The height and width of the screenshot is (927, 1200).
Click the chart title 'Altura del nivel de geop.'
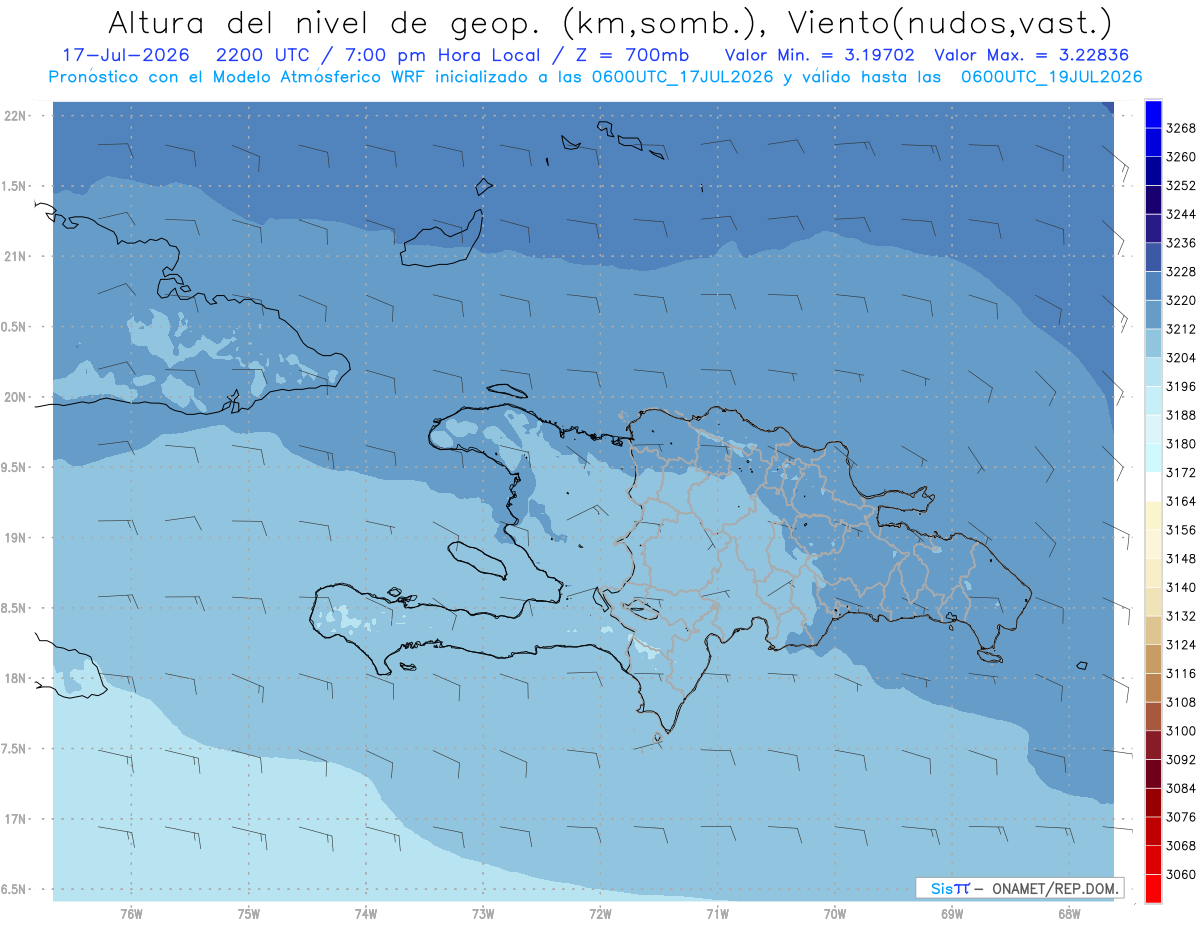323,22
